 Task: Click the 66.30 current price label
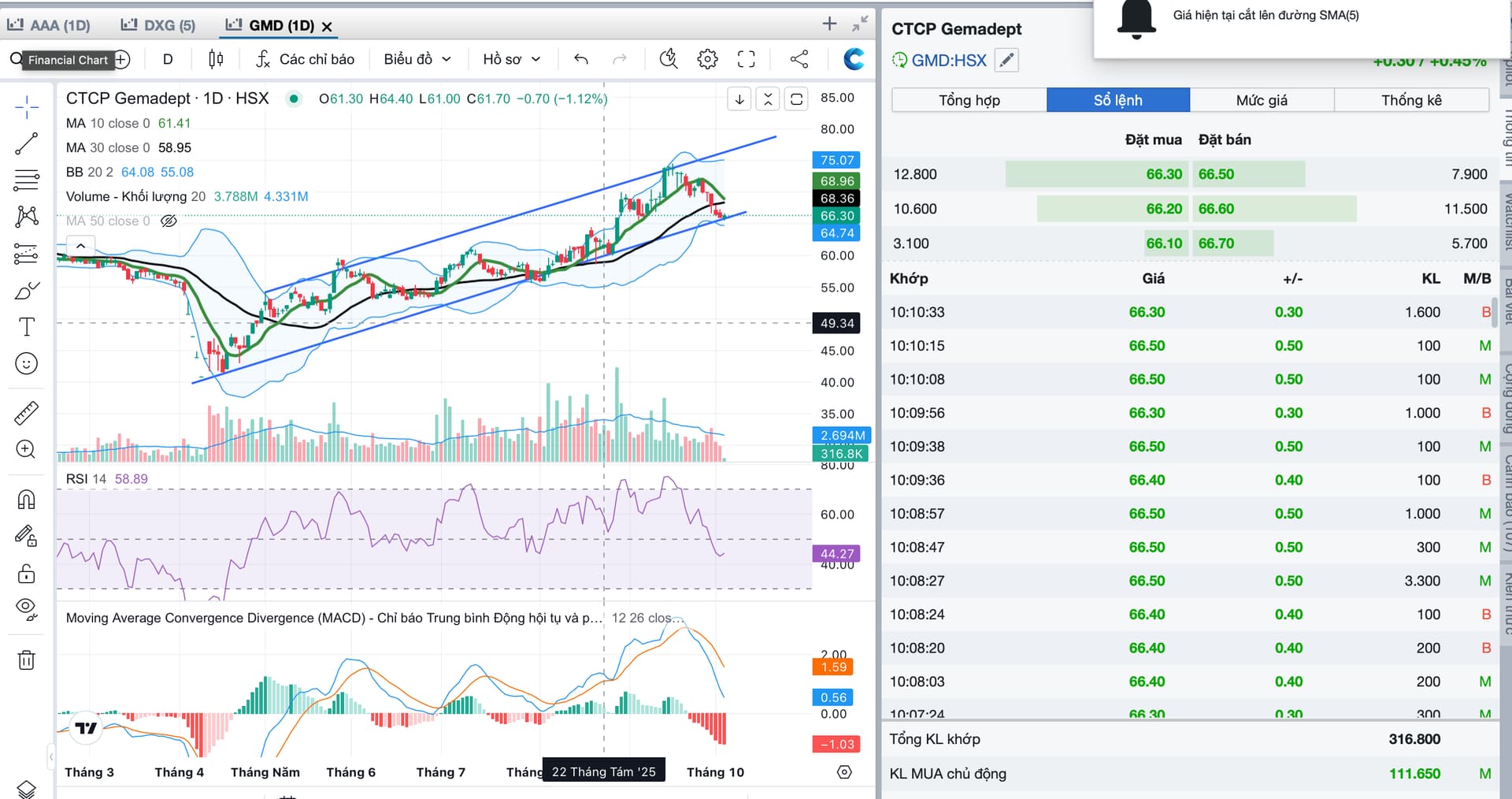836,215
